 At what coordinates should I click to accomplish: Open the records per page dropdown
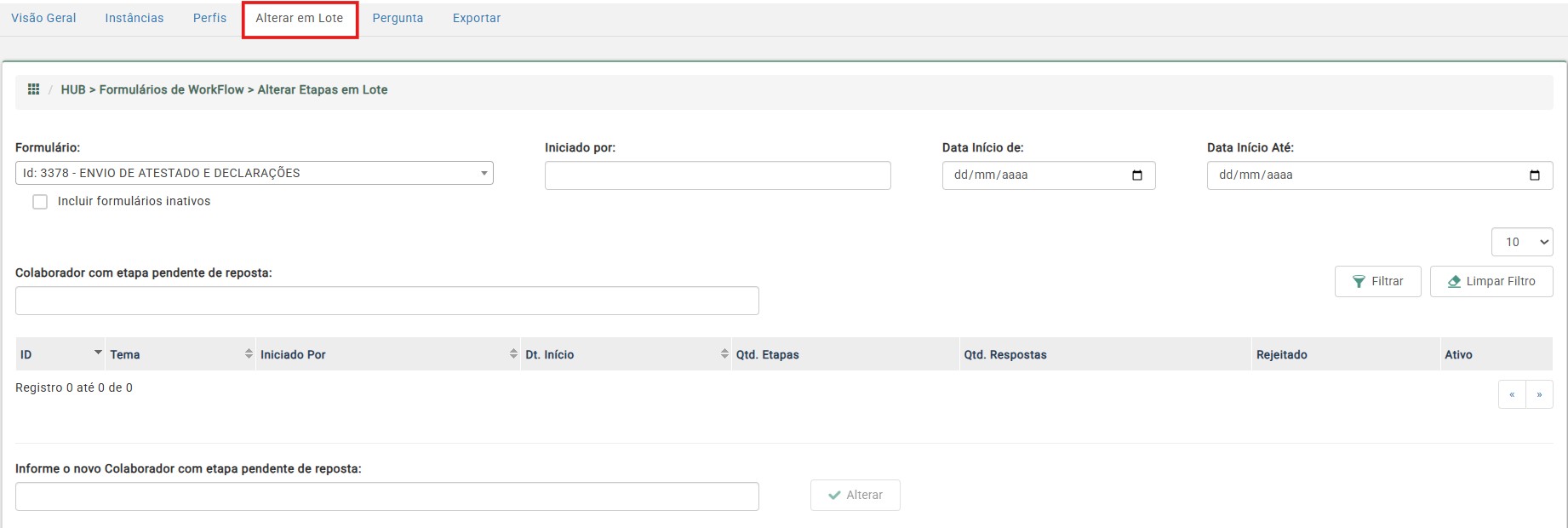[x=1521, y=242]
